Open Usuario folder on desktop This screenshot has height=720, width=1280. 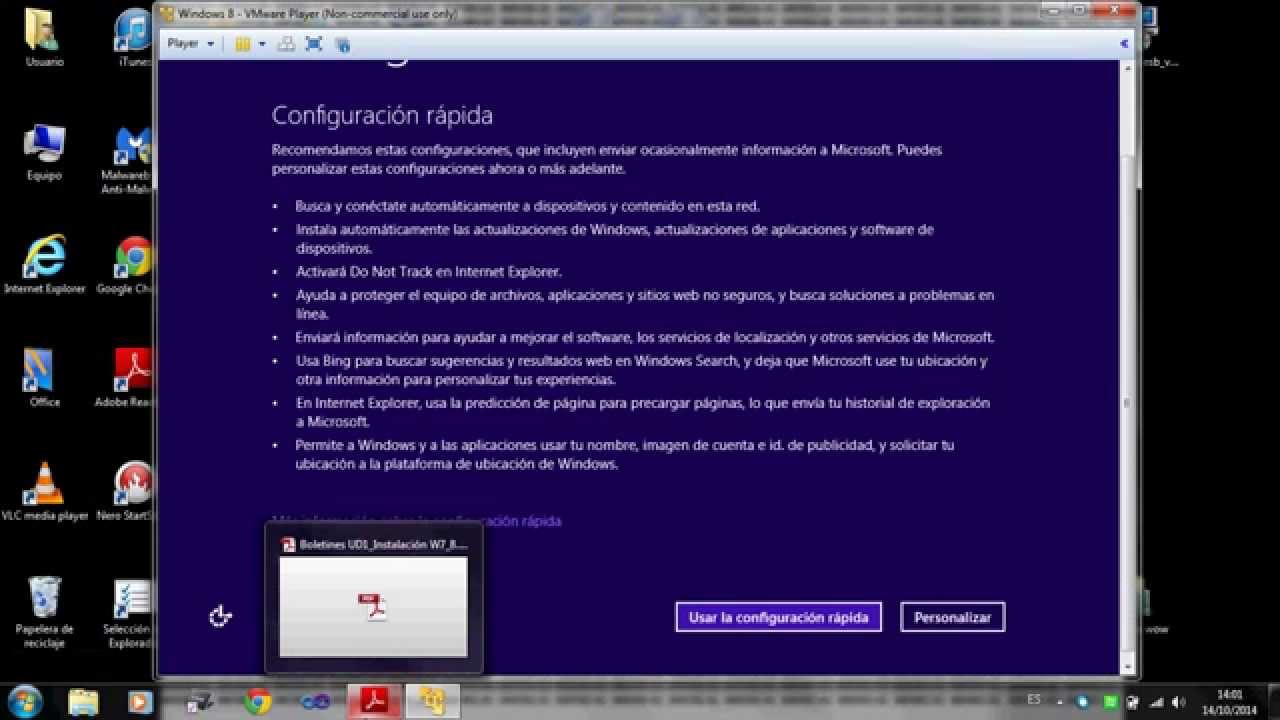click(x=44, y=38)
